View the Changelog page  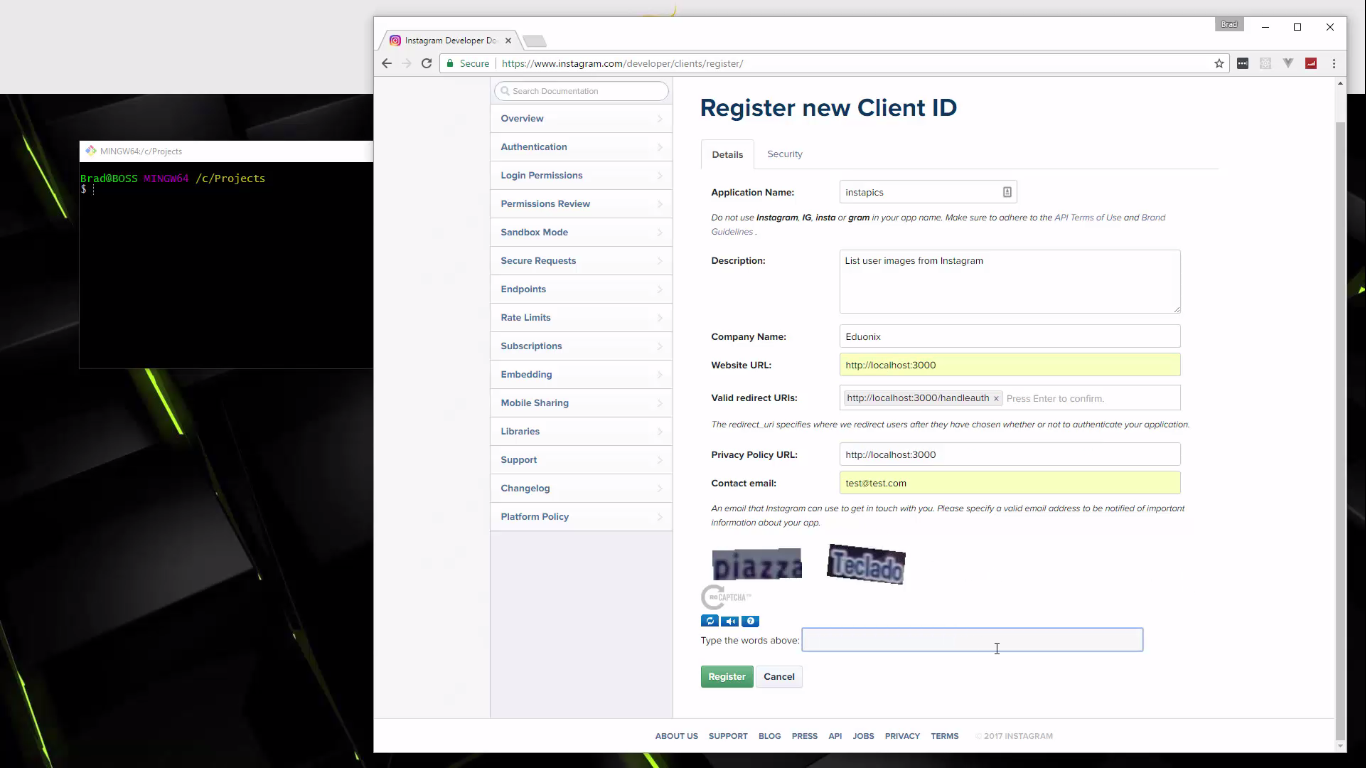[581, 489]
